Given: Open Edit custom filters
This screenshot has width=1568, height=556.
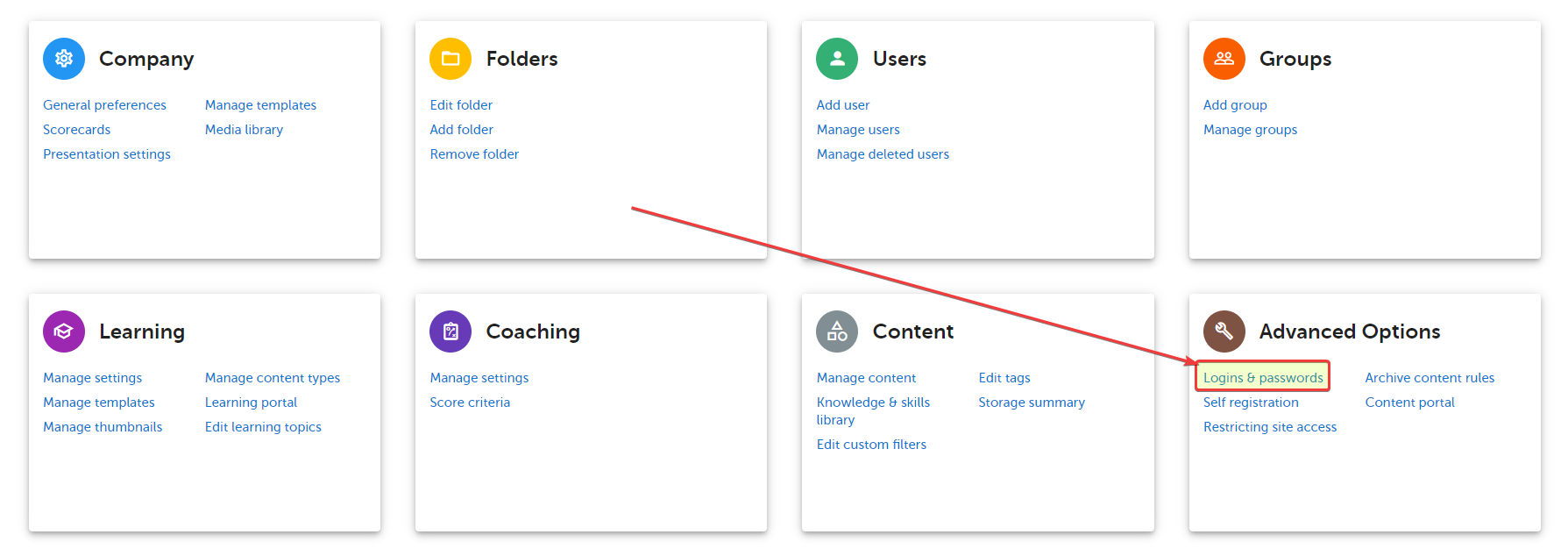Looking at the screenshot, I should pos(871,445).
